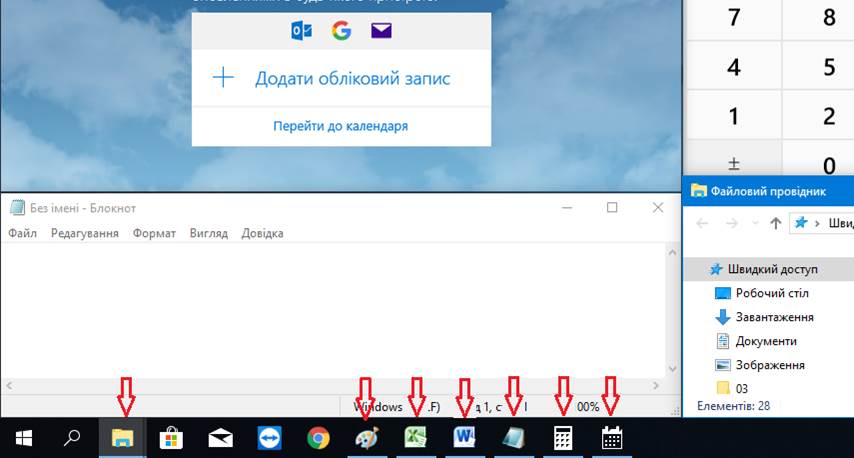Switch to Notepad taskbar icon

pyautogui.click(x=514, y=438)
